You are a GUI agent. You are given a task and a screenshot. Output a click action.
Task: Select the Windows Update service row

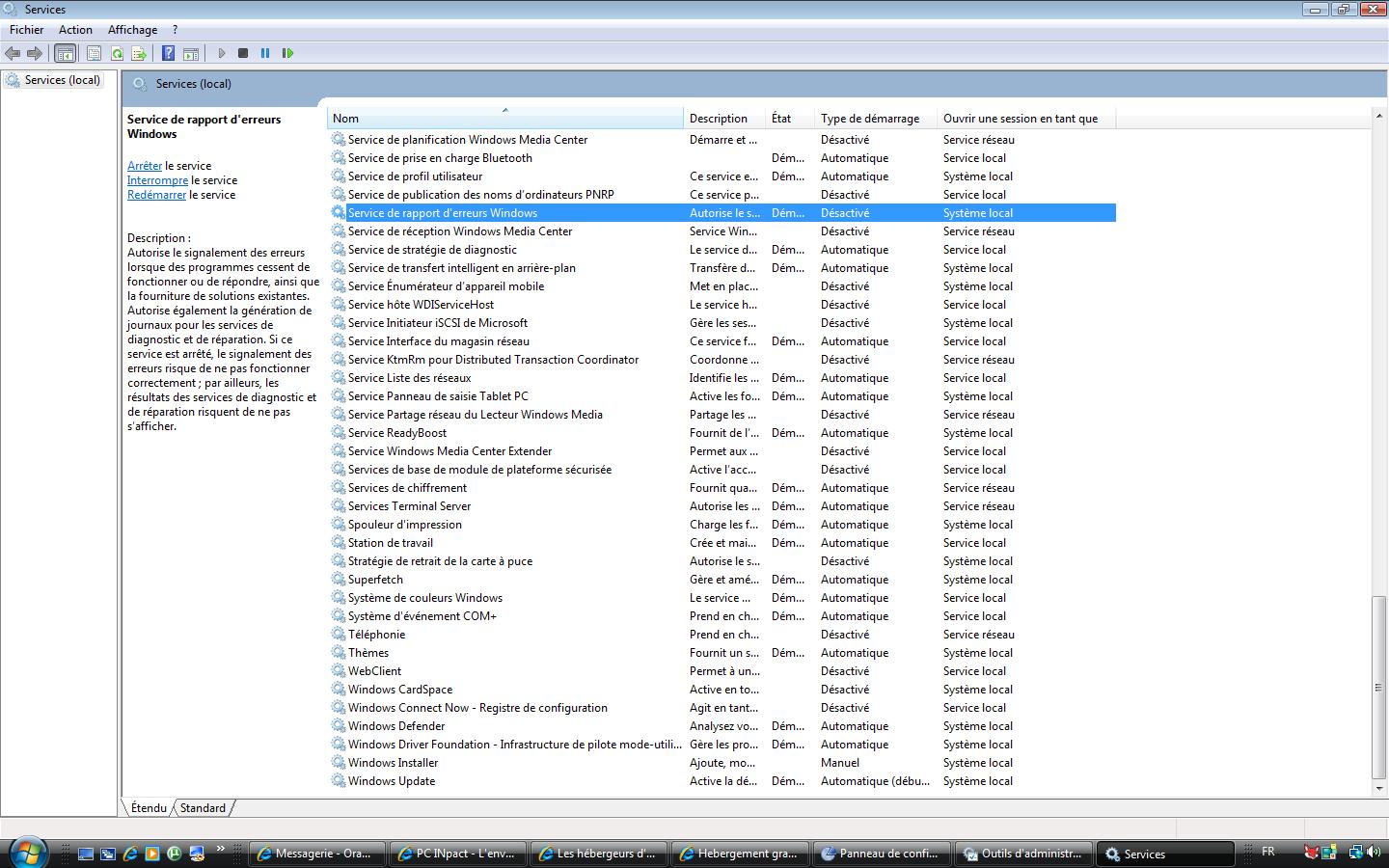click(x=391, y=781)
